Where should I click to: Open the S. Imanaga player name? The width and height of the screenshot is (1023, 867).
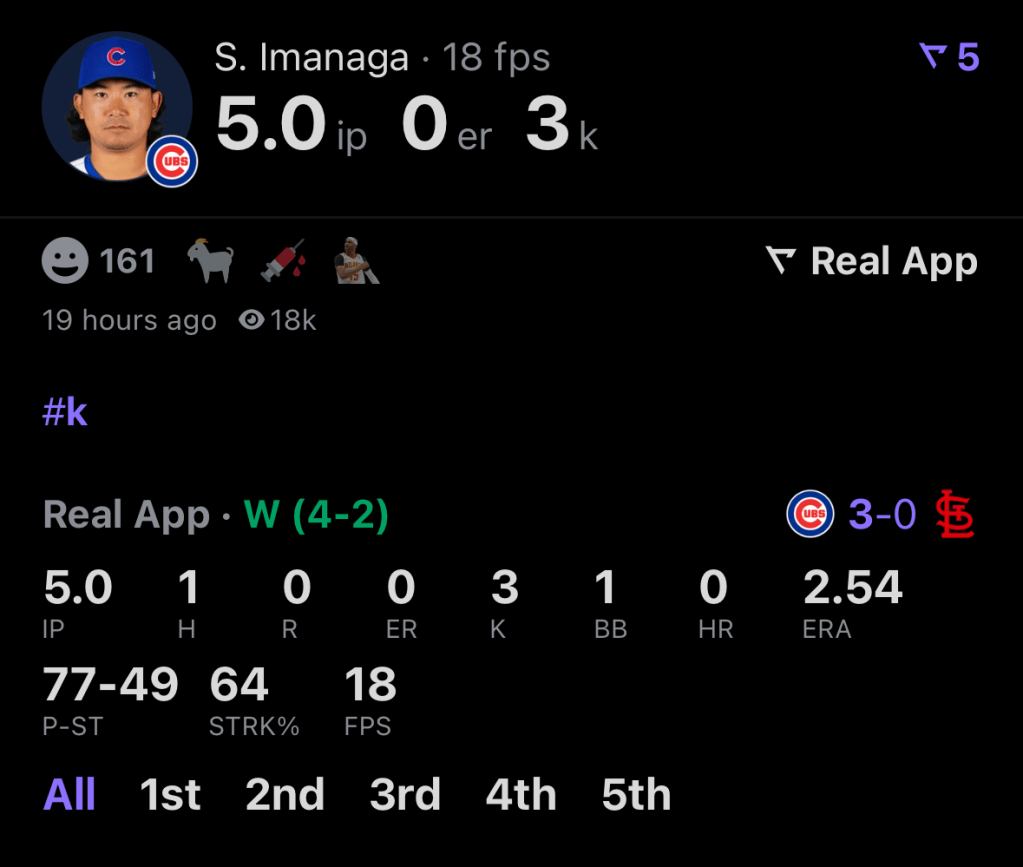pos(311,58)
